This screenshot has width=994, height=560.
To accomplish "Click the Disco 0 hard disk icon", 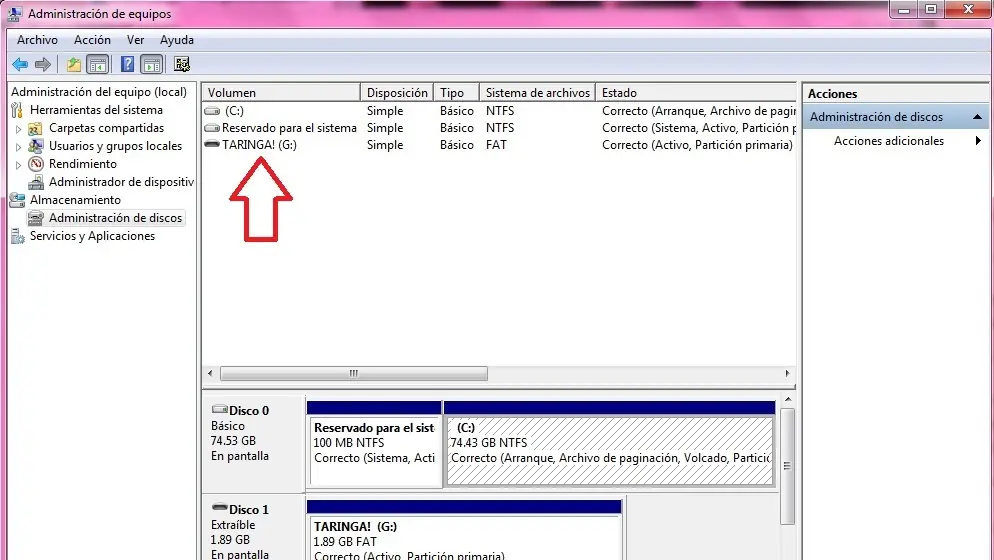I will point(219,409).
